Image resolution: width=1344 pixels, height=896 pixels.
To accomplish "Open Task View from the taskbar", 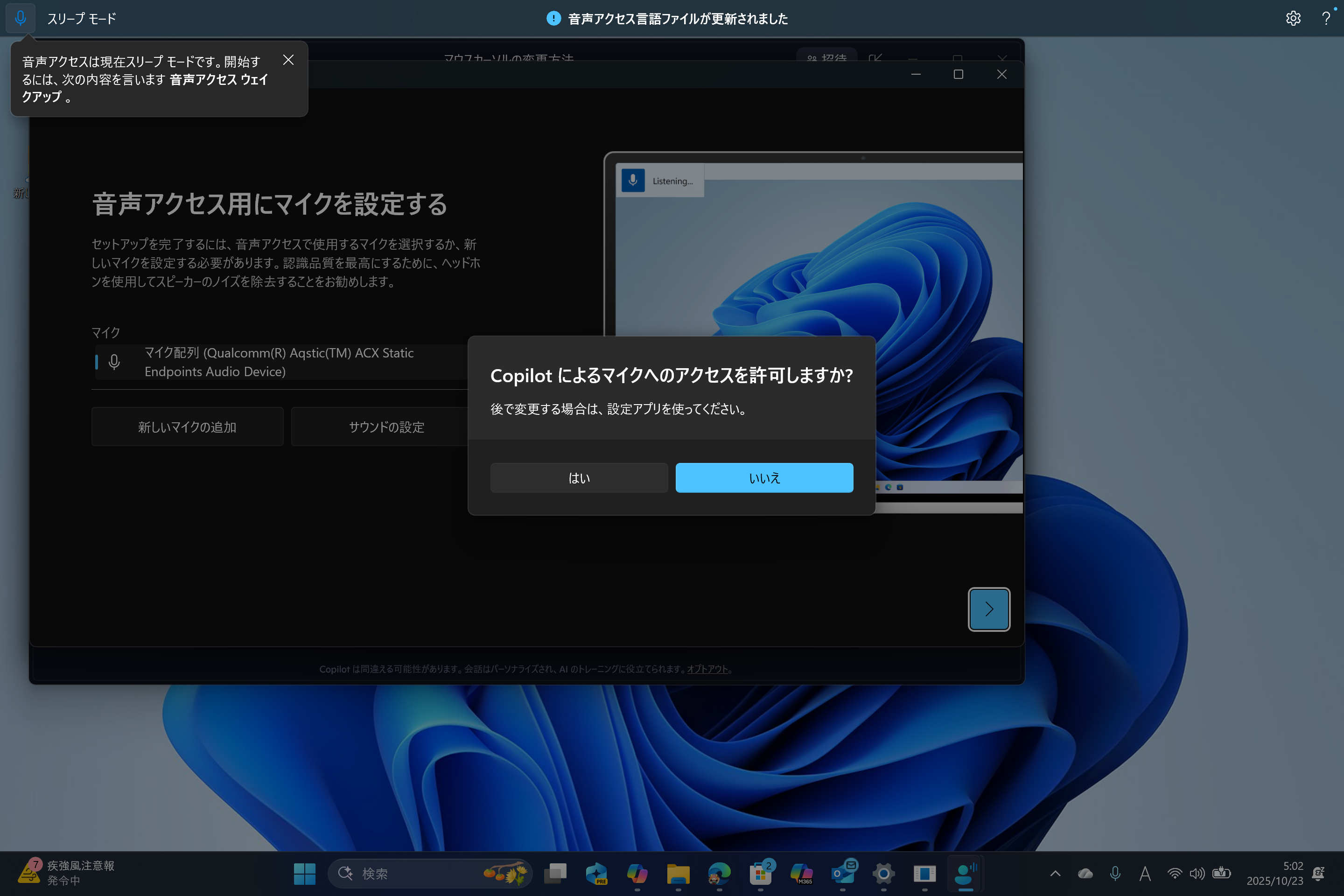I will tap(556, 873).
